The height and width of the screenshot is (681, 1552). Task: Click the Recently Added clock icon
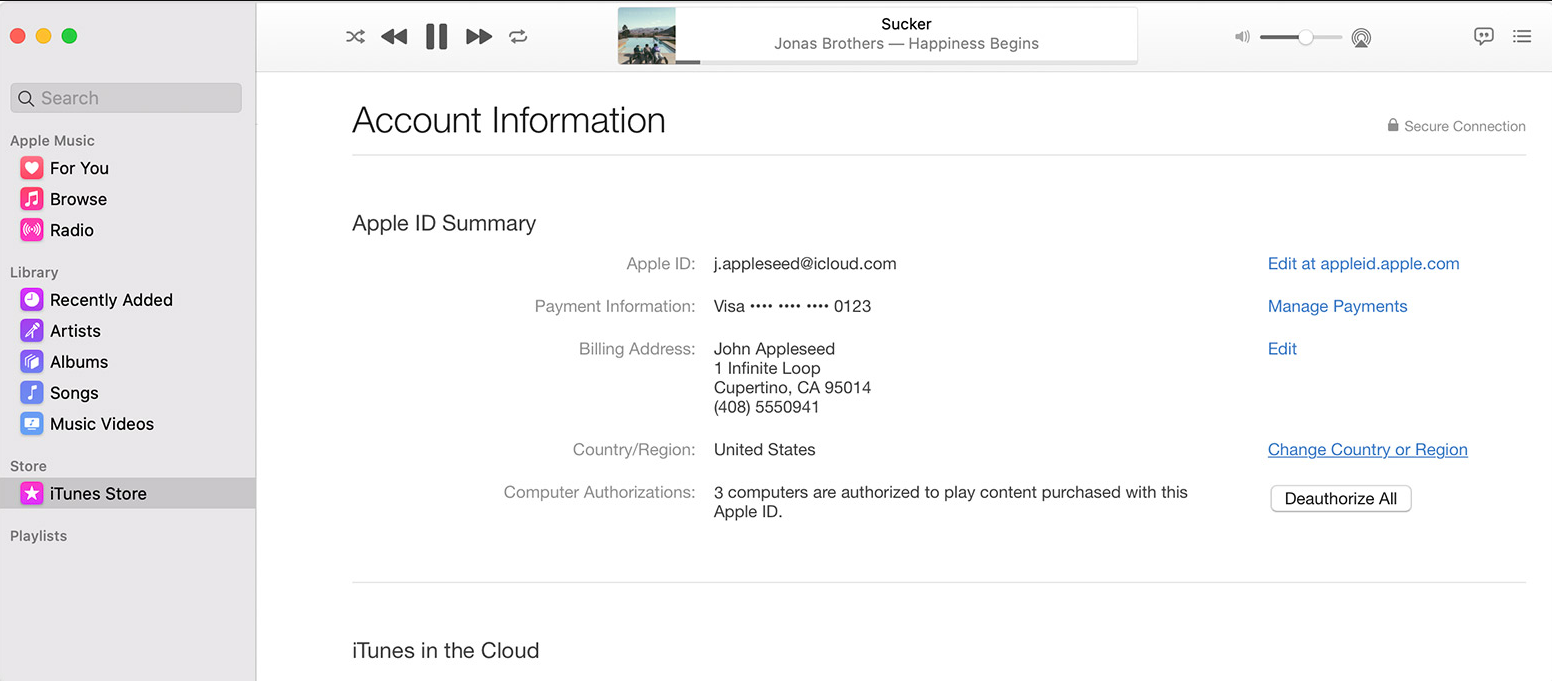[32, 300]
